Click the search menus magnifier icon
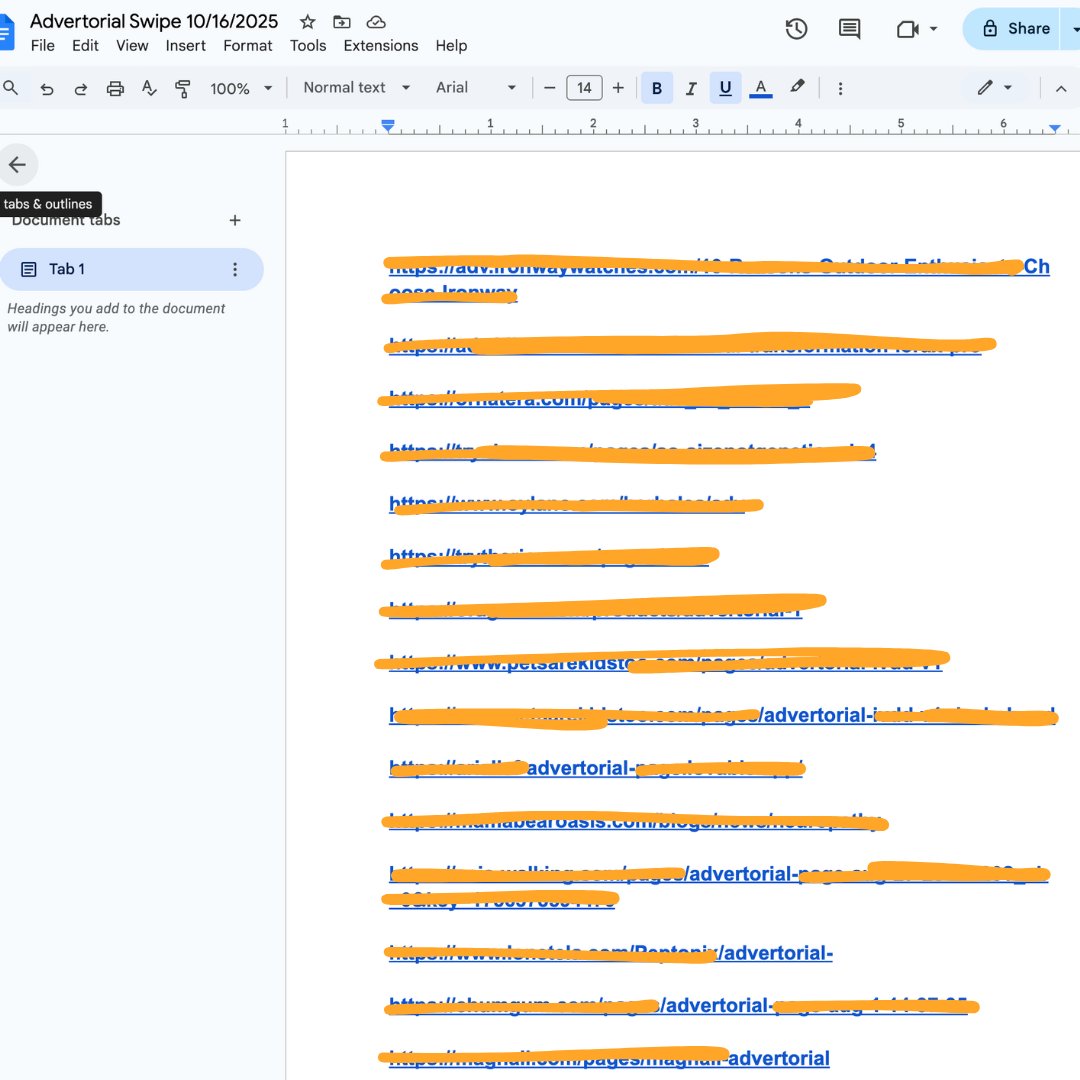Screen dimensions: 1080x1080 click(11, 88)
